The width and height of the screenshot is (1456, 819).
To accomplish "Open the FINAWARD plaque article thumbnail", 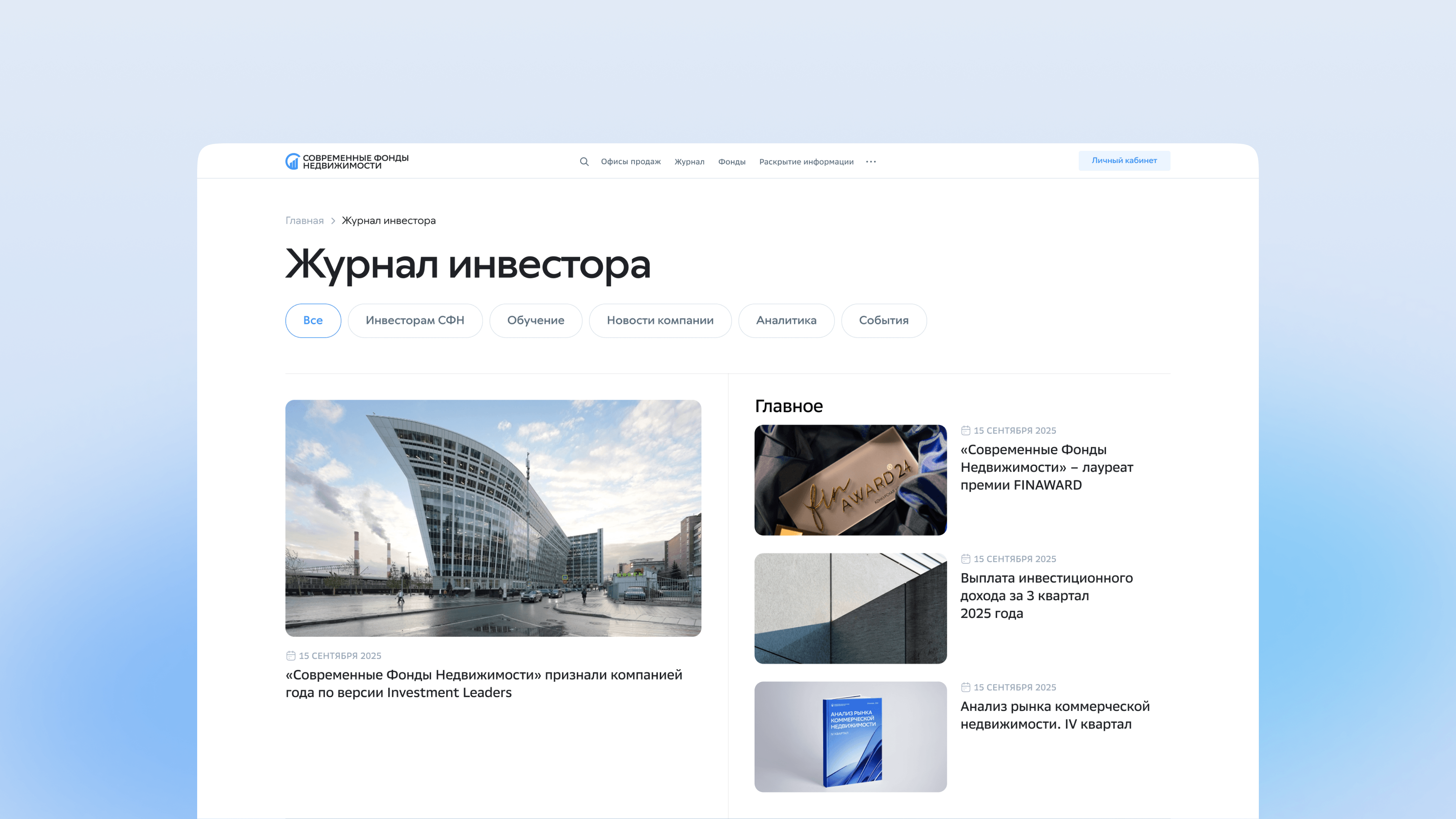I will click(x=850, y=480).
